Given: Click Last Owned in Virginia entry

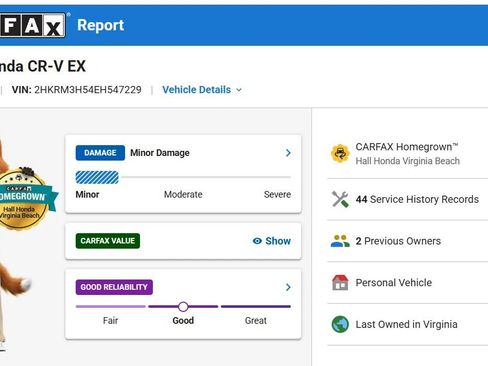Looking at the screenshot, I should click(x=406, y=324).
